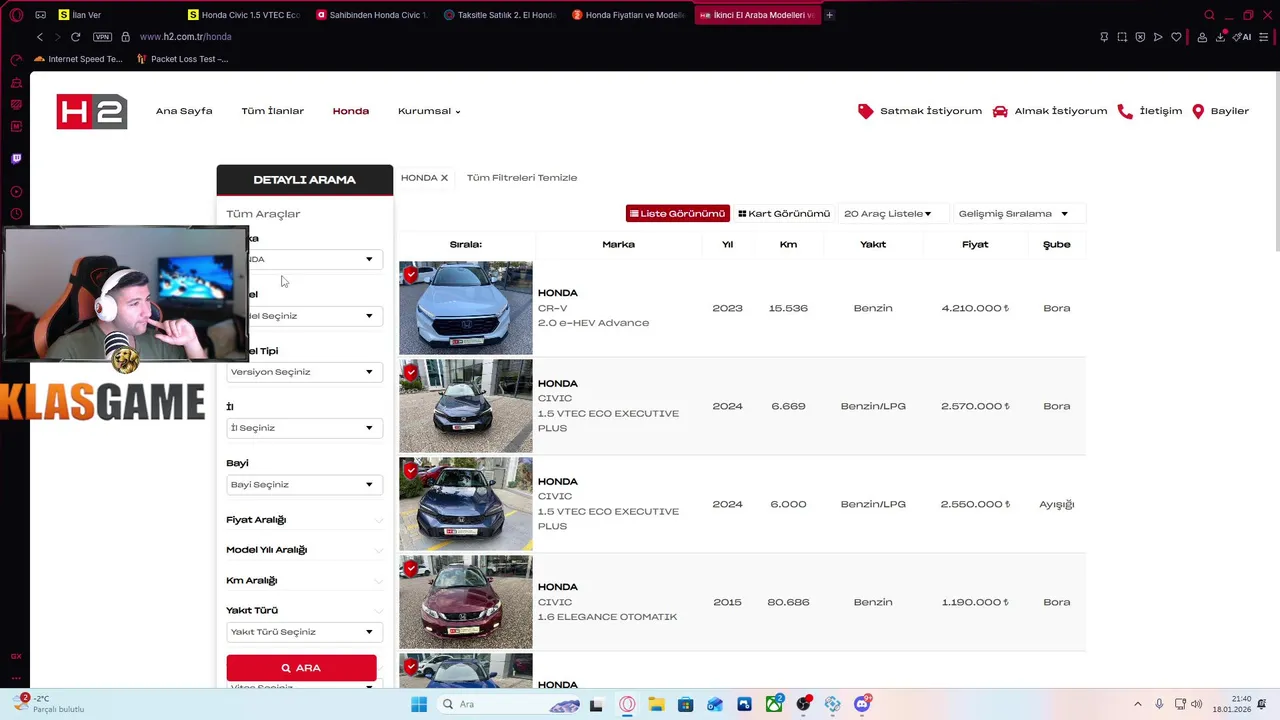Switch to Liste Görünümü view
This screenshot has height=720, width=1280.
pyautogui.click(x=678, y=214)
